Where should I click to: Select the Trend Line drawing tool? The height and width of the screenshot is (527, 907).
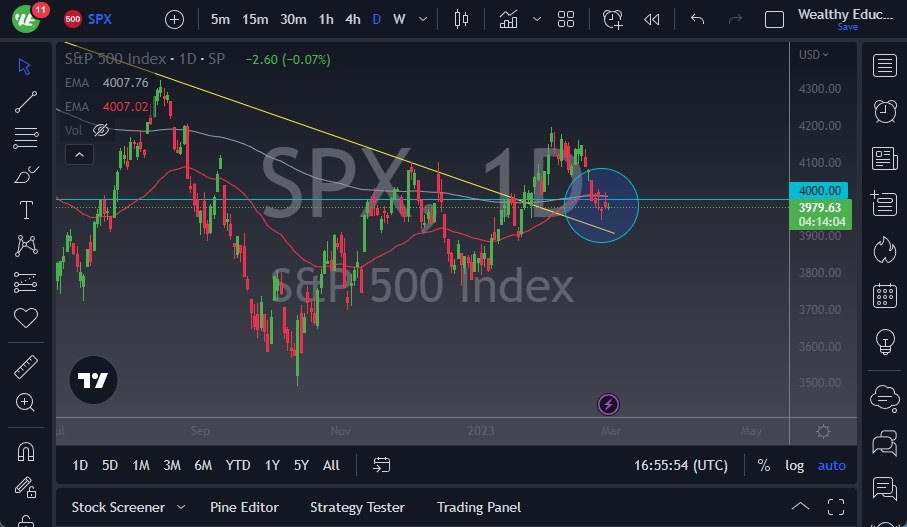(26, 101)
